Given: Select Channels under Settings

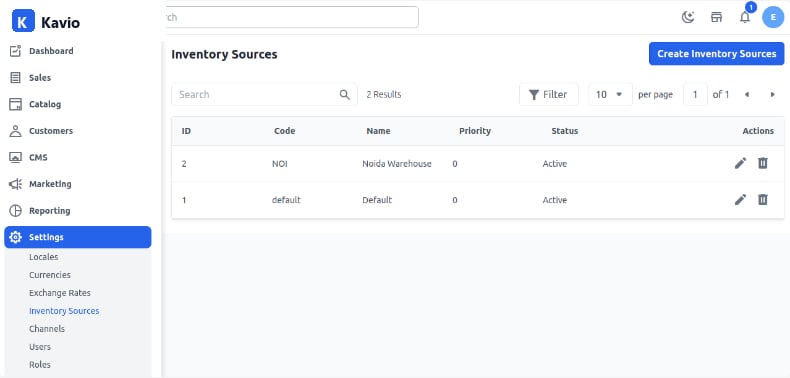Looking at the screenshot, I should pos(47,329).
